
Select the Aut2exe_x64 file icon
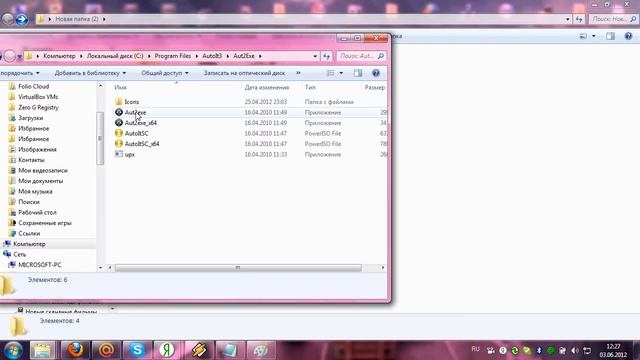(x=119, y=122)
